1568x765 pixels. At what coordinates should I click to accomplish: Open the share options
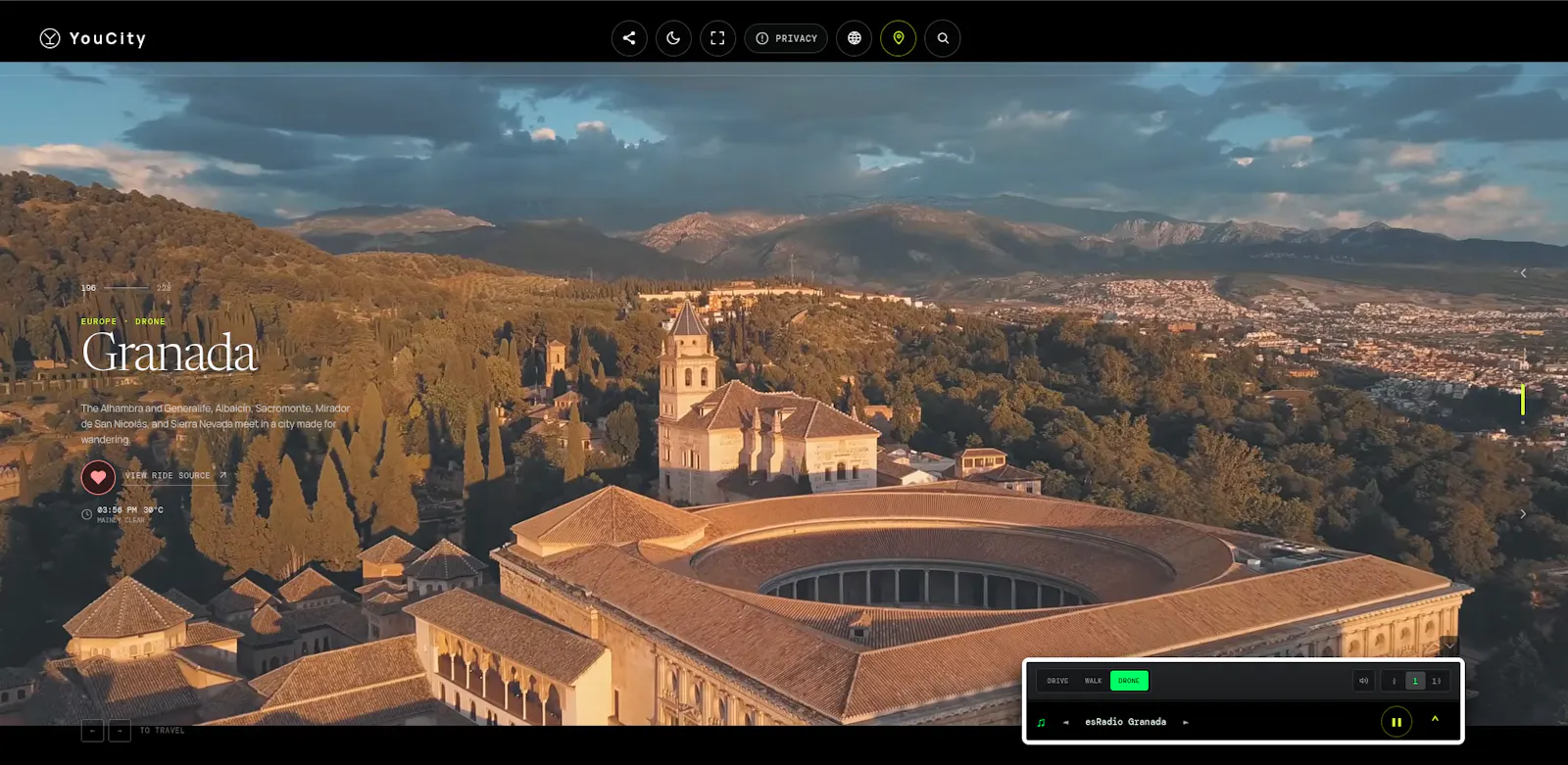629,38
